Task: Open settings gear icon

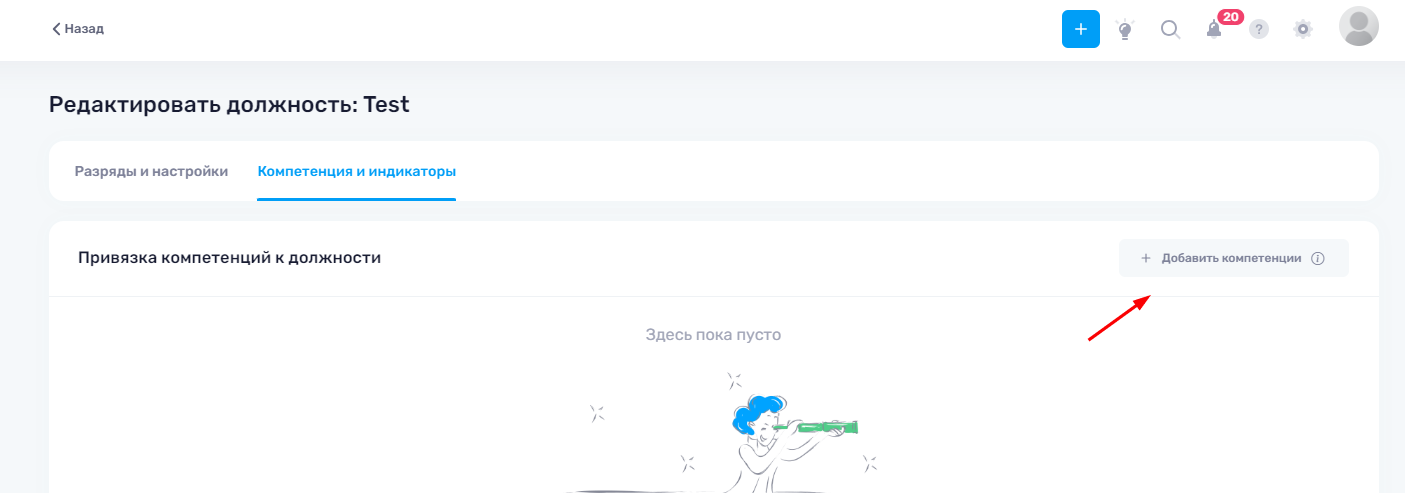Action: (1303, 29)
